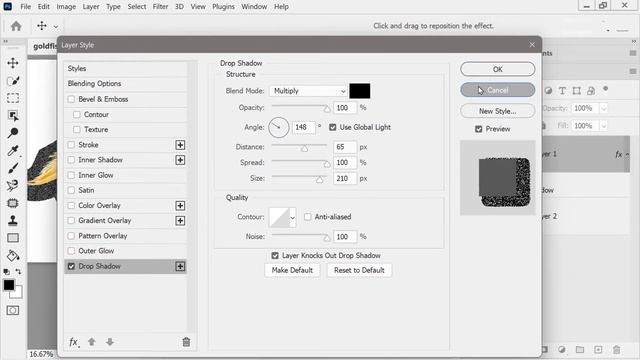This screenshot has height=360, width=640.
Task: Select the Move tool in toolbar
Action: (13, 63)
